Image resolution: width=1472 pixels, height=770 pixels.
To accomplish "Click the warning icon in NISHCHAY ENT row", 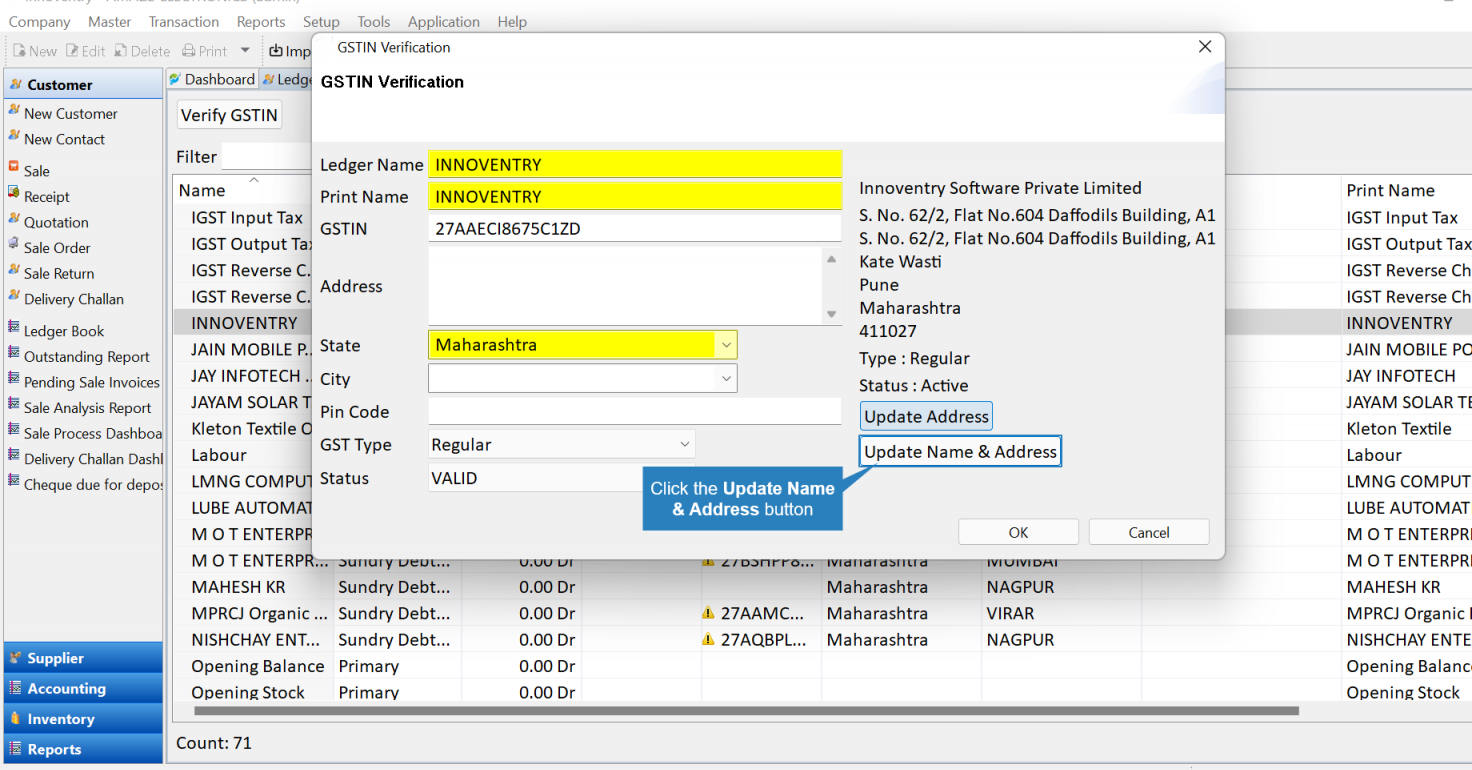I will click(x=708, y=639).
